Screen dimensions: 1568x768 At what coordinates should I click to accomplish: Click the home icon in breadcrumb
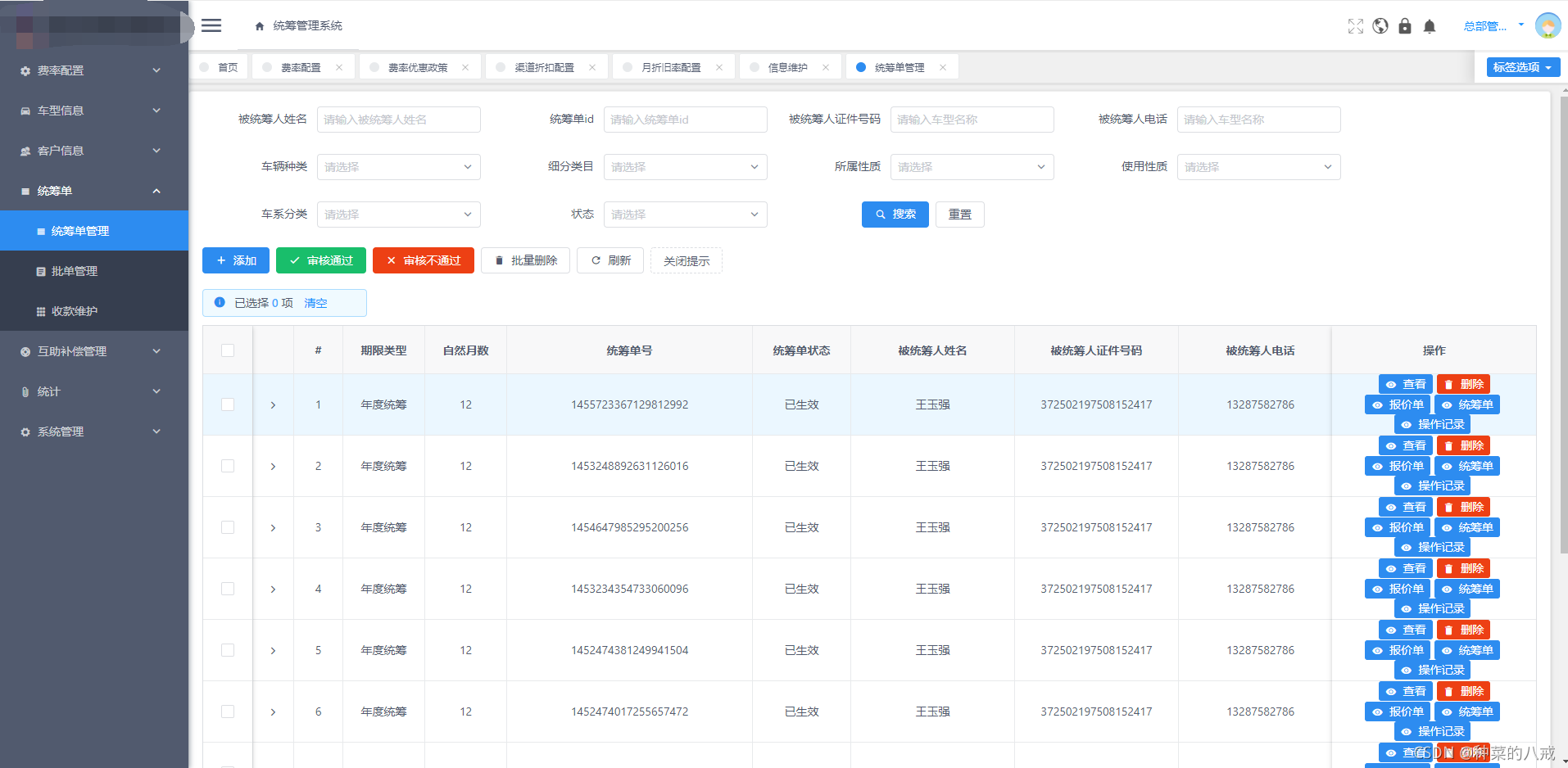point(260,26)
